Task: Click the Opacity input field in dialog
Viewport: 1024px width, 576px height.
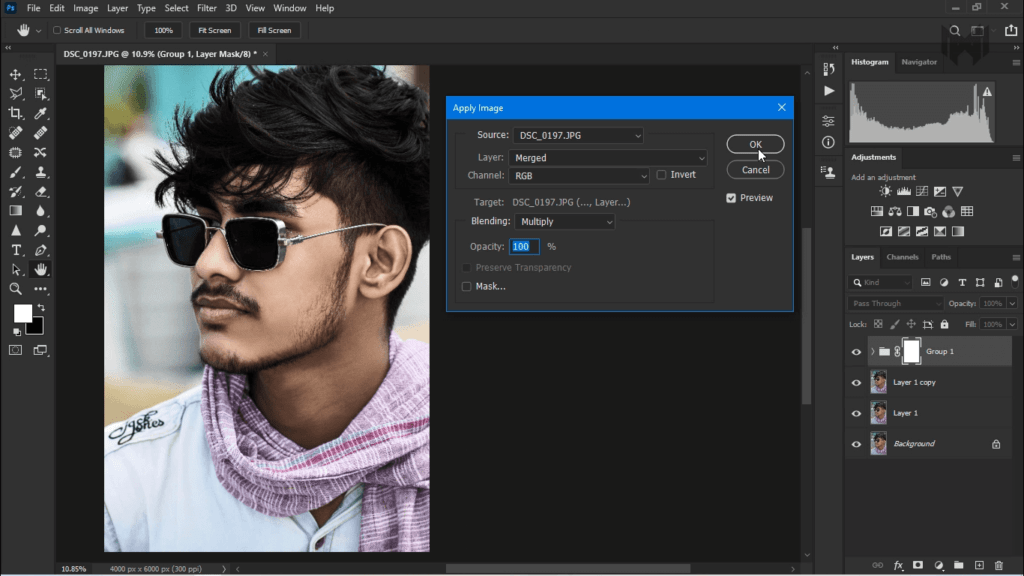Action: coord(524,247)
